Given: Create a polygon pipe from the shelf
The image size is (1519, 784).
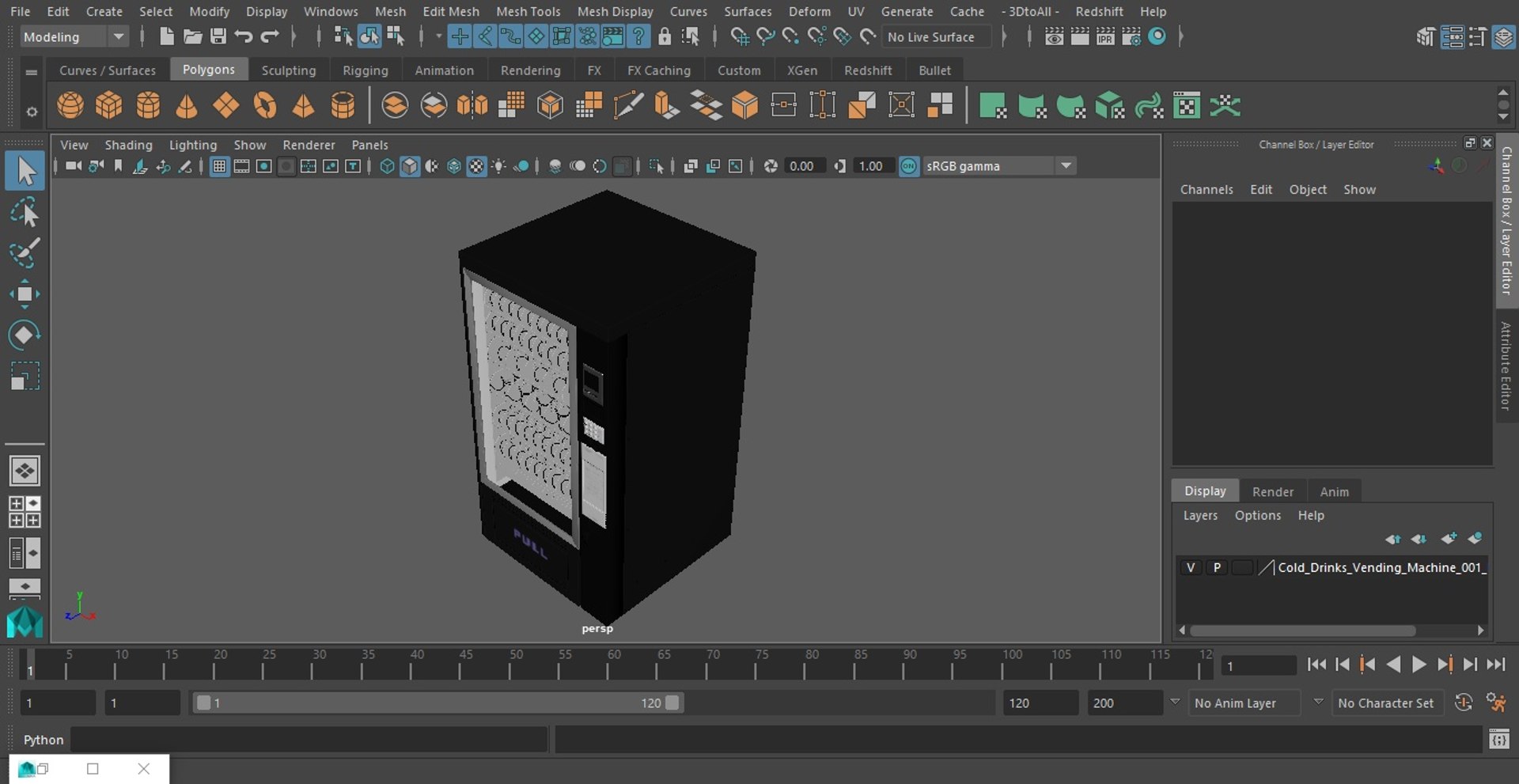Looking at the screenshot, I should click(x=343, y=105).
